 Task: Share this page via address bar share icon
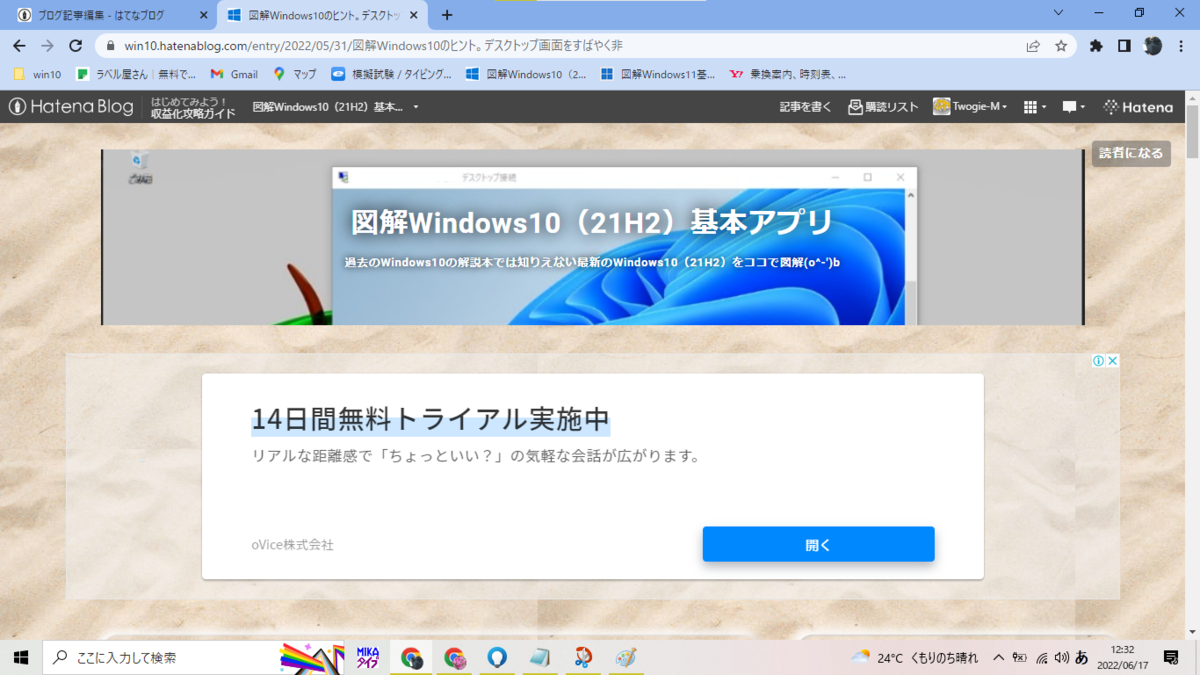click(1033, 46)
